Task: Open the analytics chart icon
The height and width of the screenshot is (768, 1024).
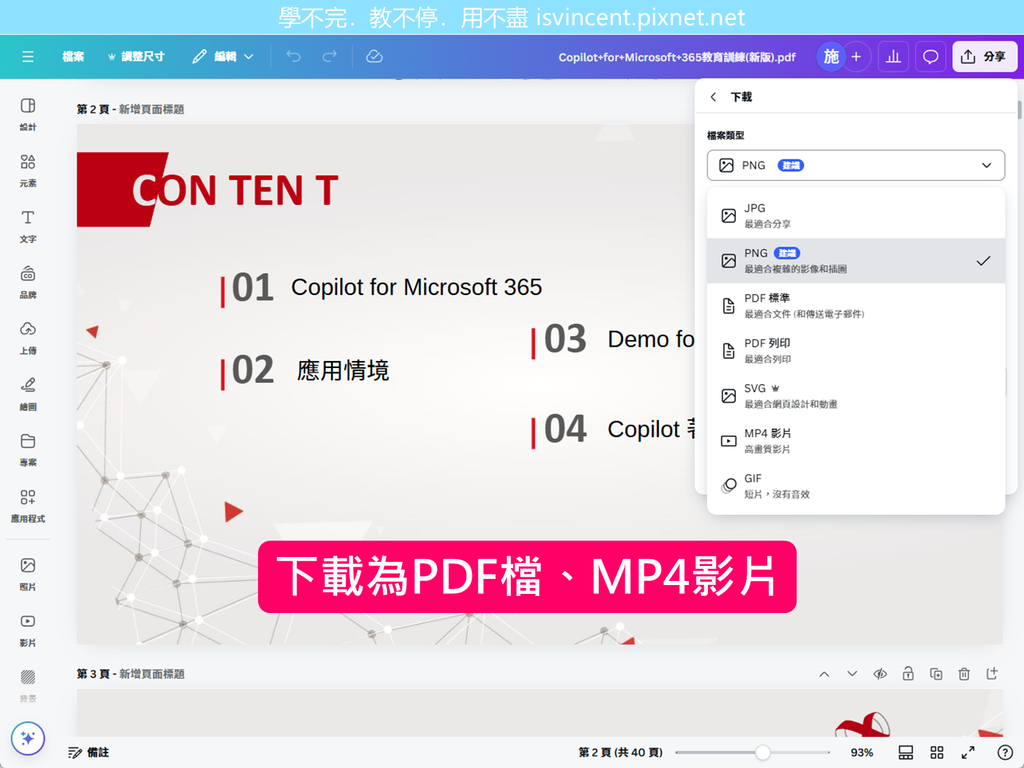Action: pos(893,57)
